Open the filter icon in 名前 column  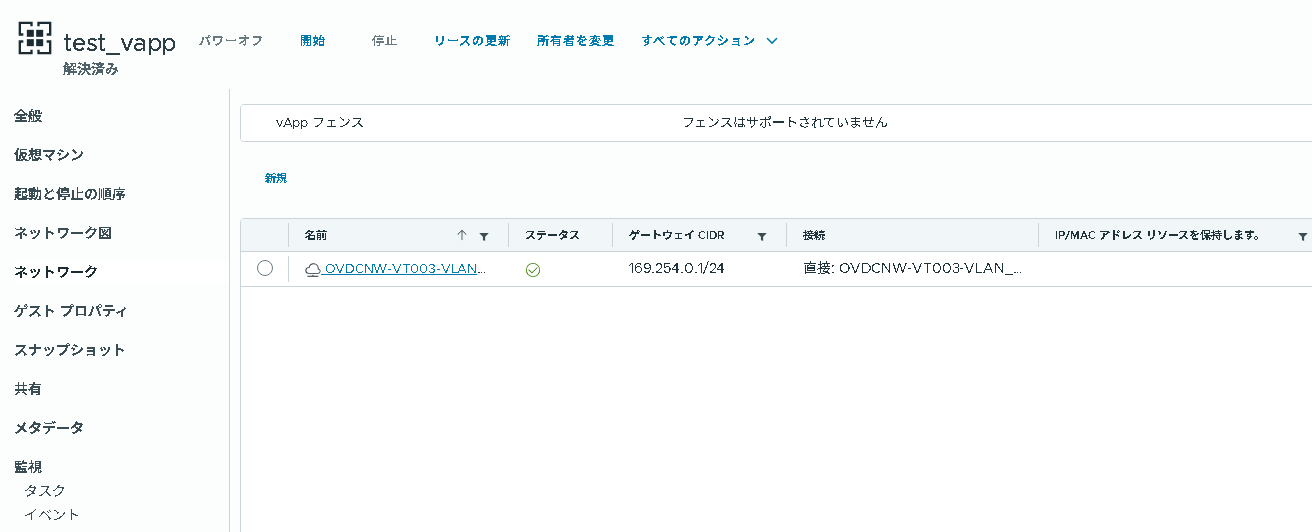click(484, 236)
